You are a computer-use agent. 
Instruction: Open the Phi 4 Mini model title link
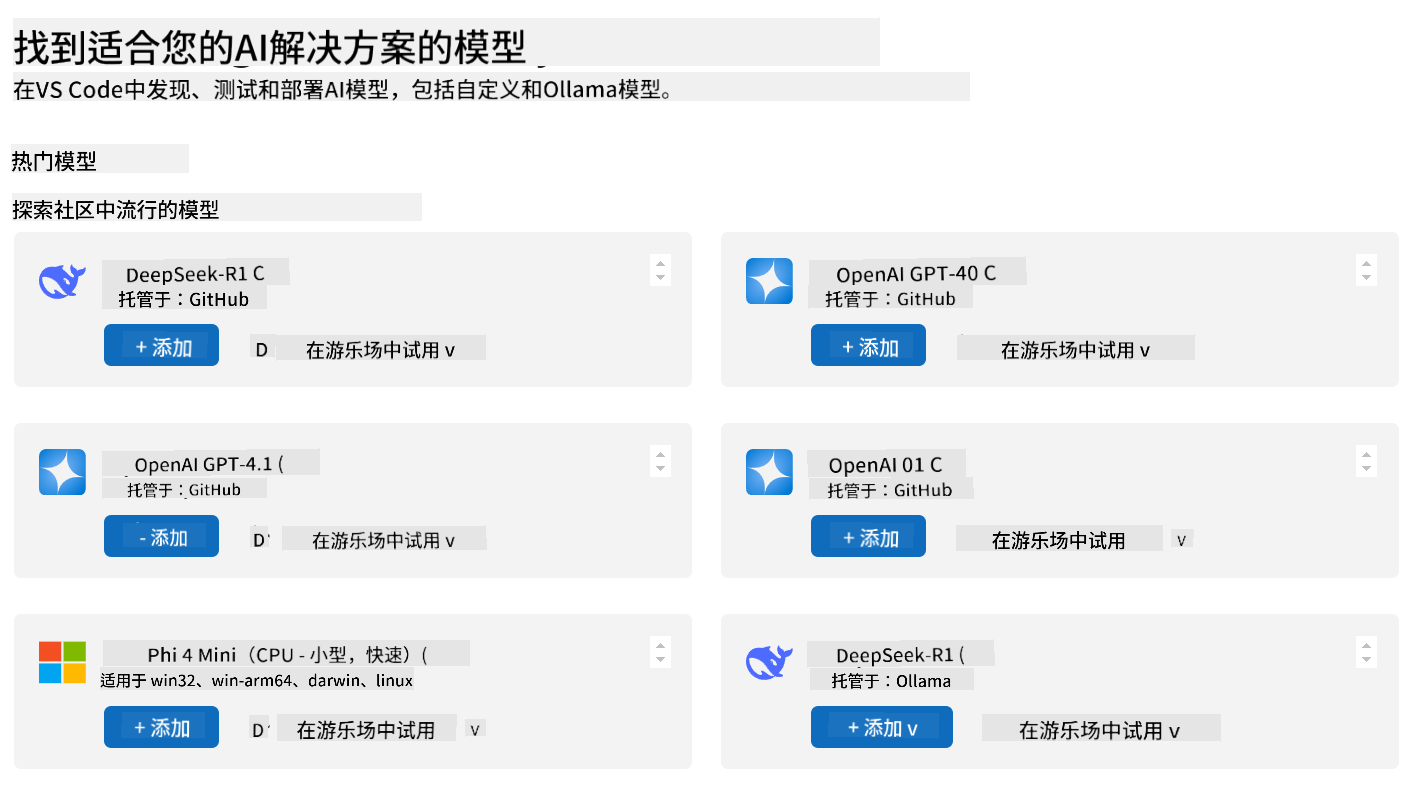(x=286, y=655)
